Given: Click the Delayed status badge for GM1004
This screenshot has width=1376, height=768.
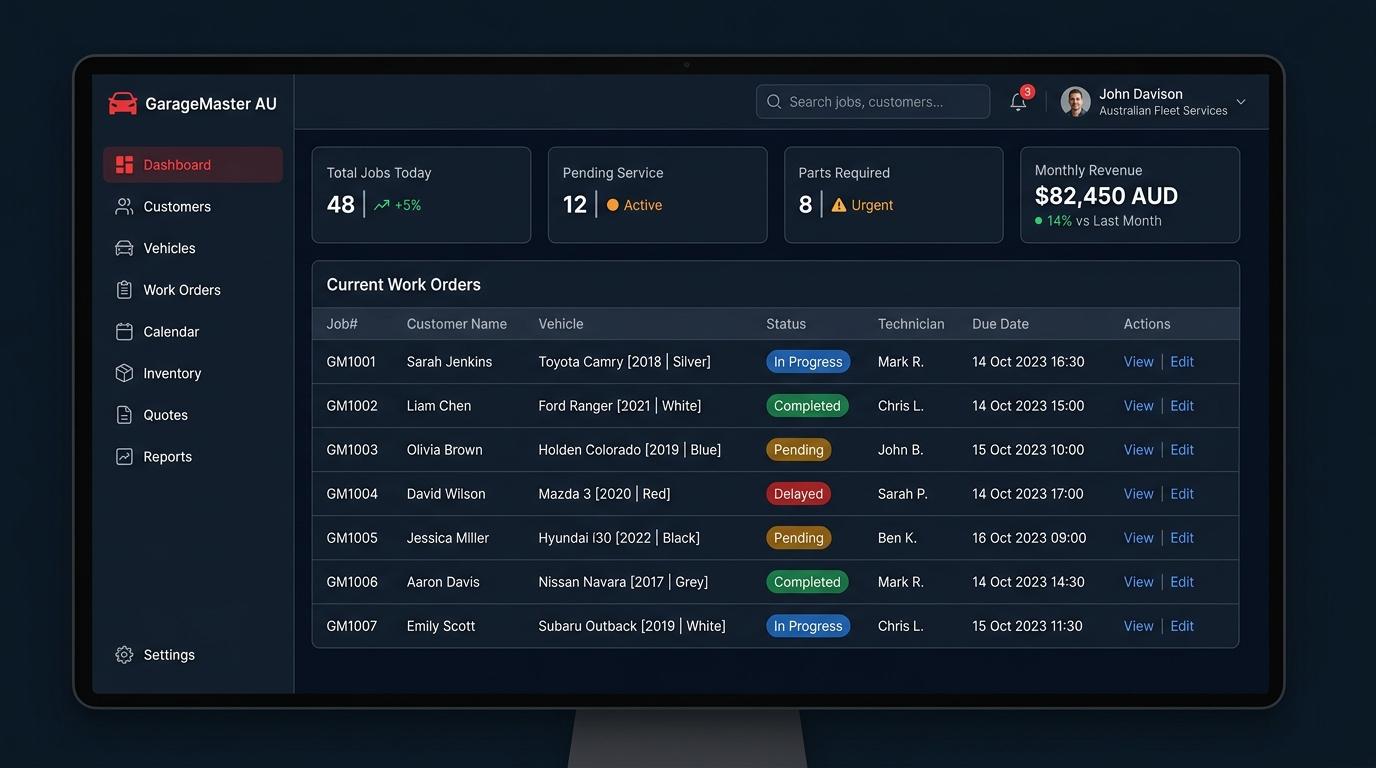Looking at the screenshot, I should 798,494.
